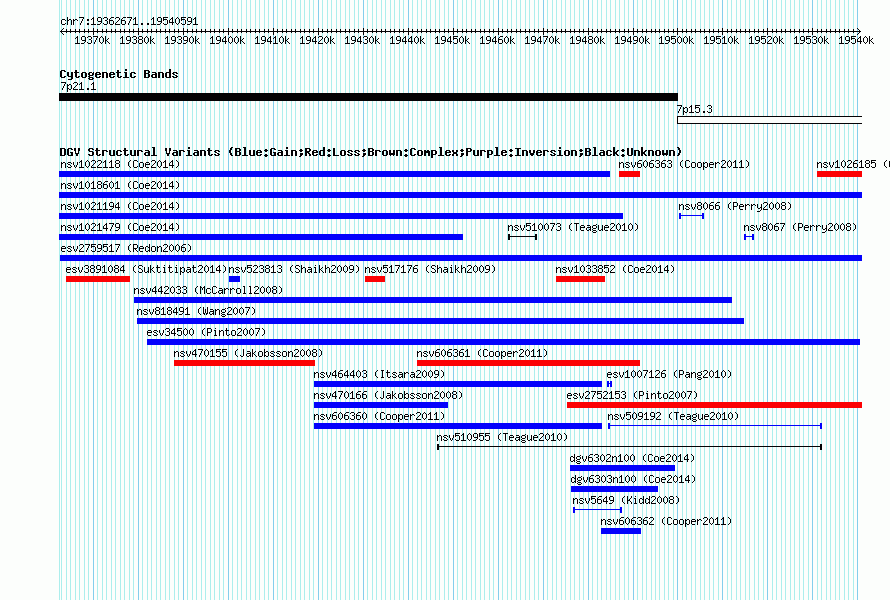Screen dimensions: 890x600
Task: Click the nsv470155 (Jakobsson2008) label
Action: 248,353
